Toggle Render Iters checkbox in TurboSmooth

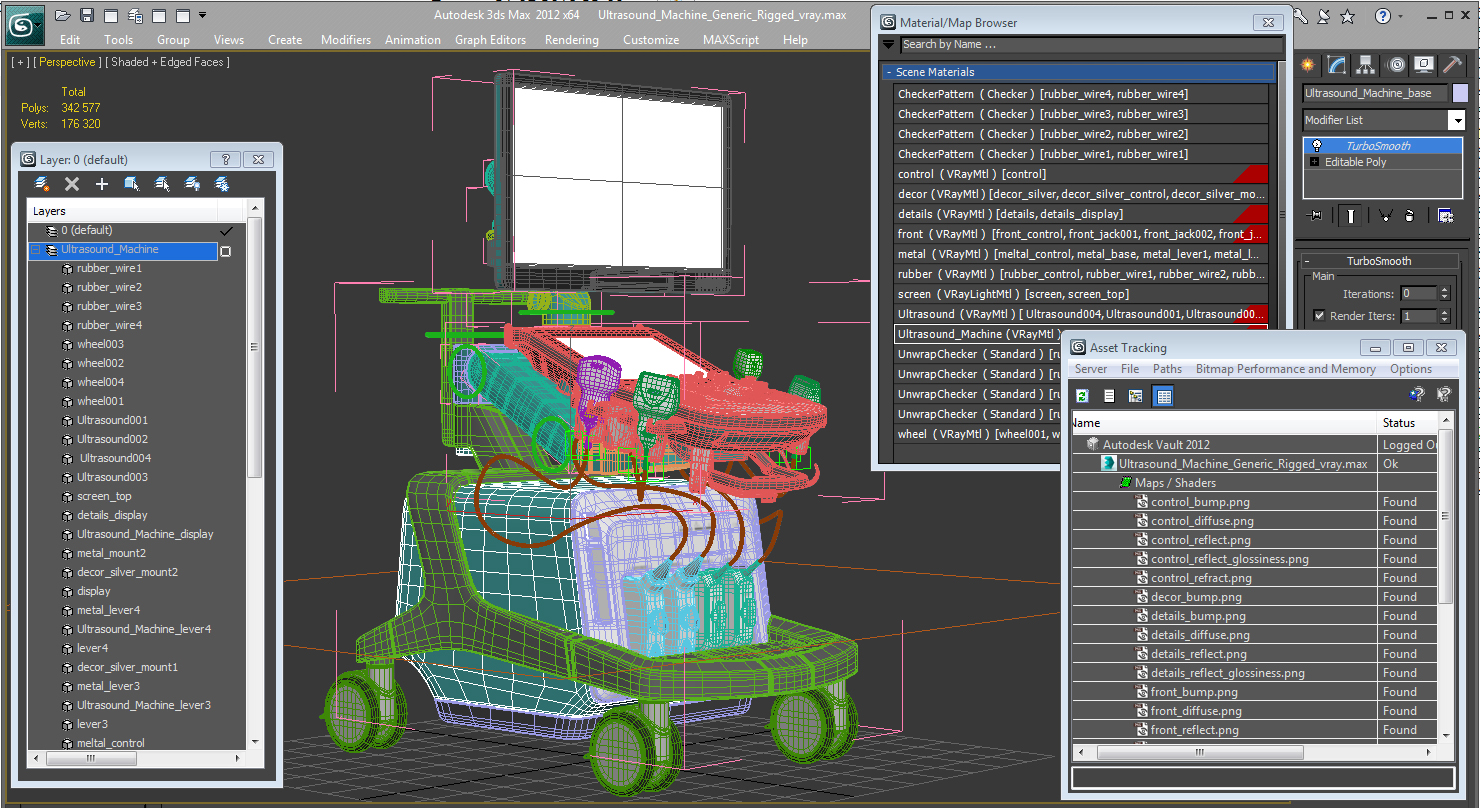pos(1319,316)
